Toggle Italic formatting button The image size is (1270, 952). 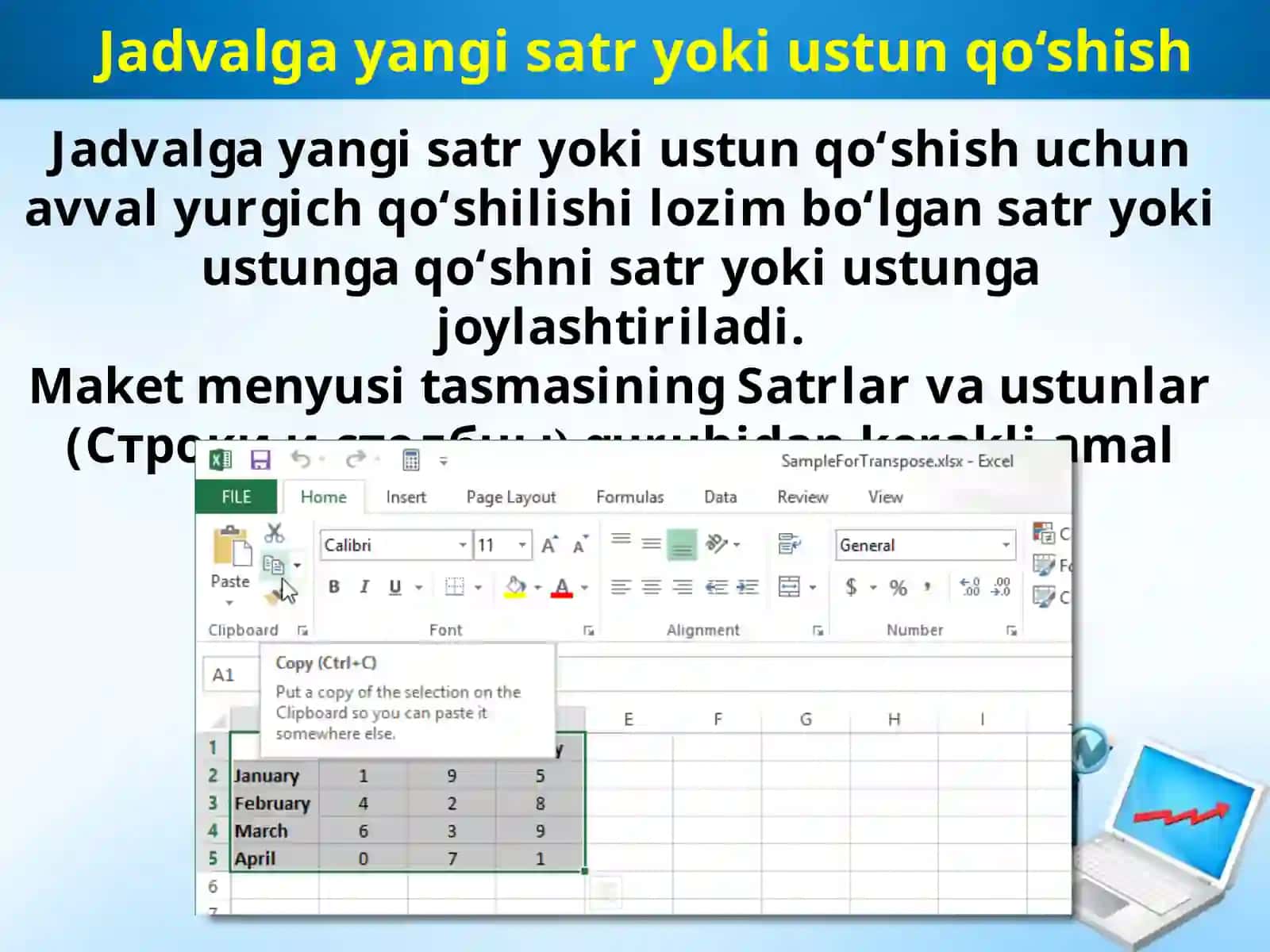pyautogui.click(x=364, y=587)
